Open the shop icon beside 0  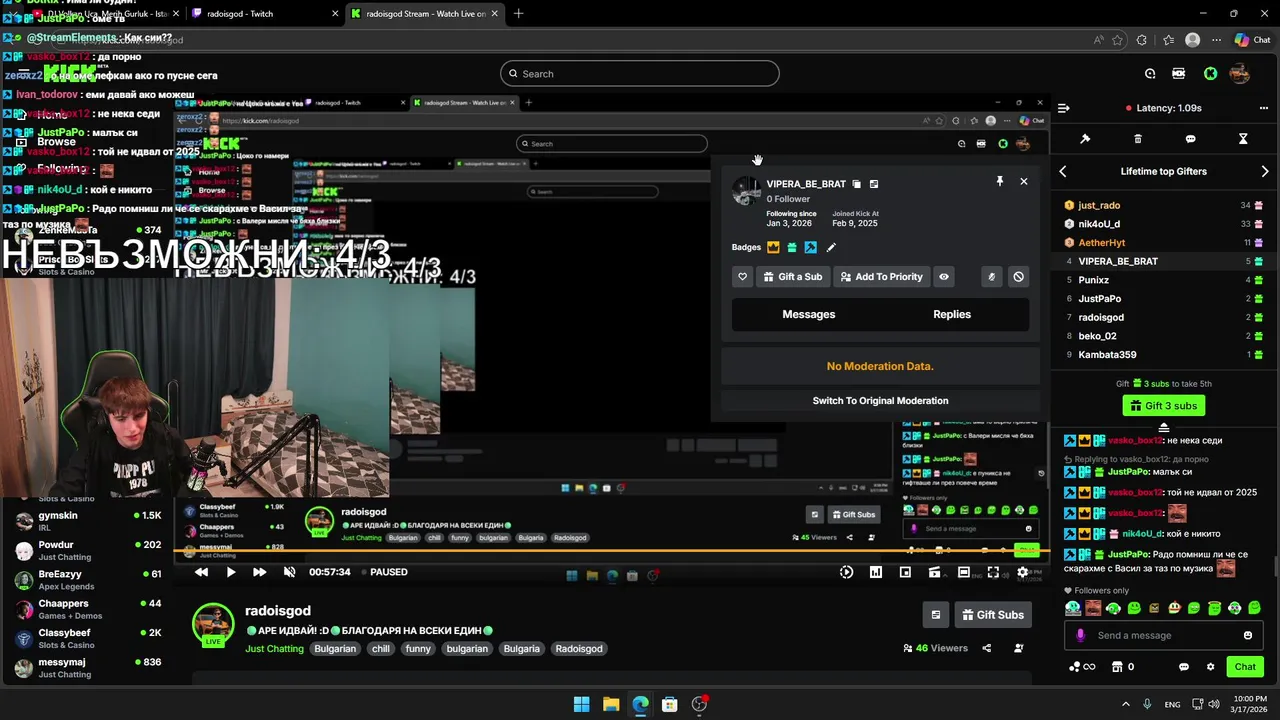(1118, 667)
